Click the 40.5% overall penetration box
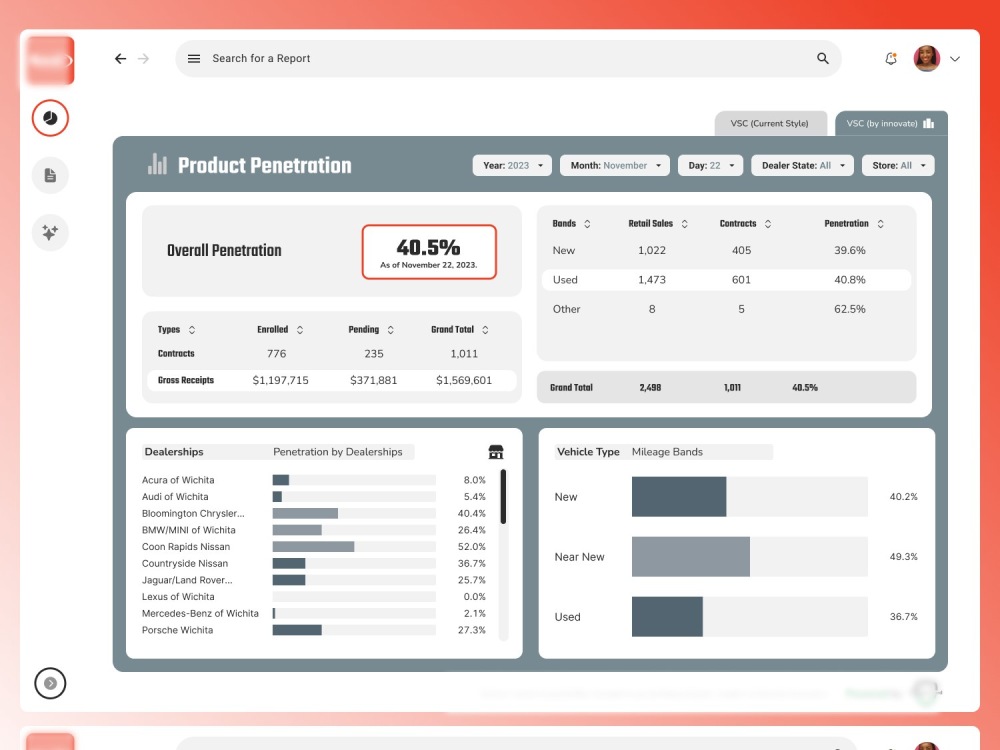Image resolution: width=1000 pixels, height=750 pixels. [429, 252]
